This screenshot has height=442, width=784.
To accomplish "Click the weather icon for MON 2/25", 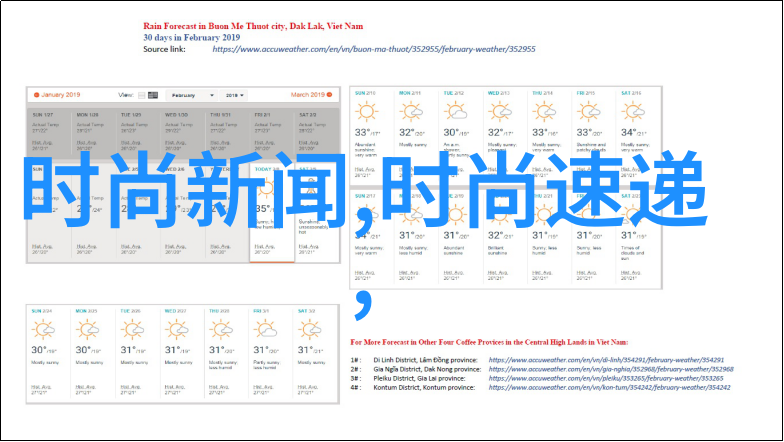I will click(x=87, y=328).
